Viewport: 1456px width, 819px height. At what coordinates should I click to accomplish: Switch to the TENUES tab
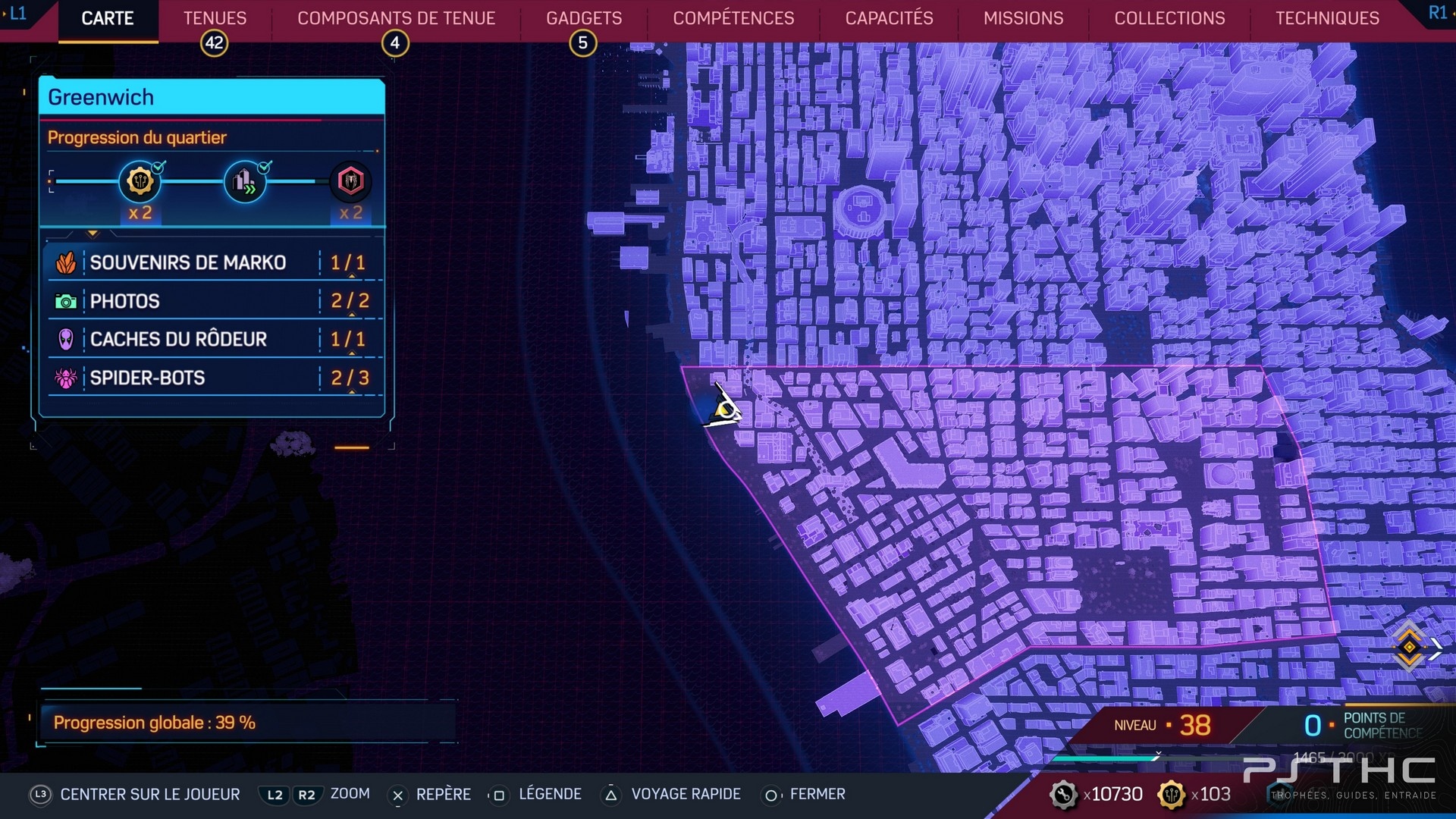coord(215,18)
